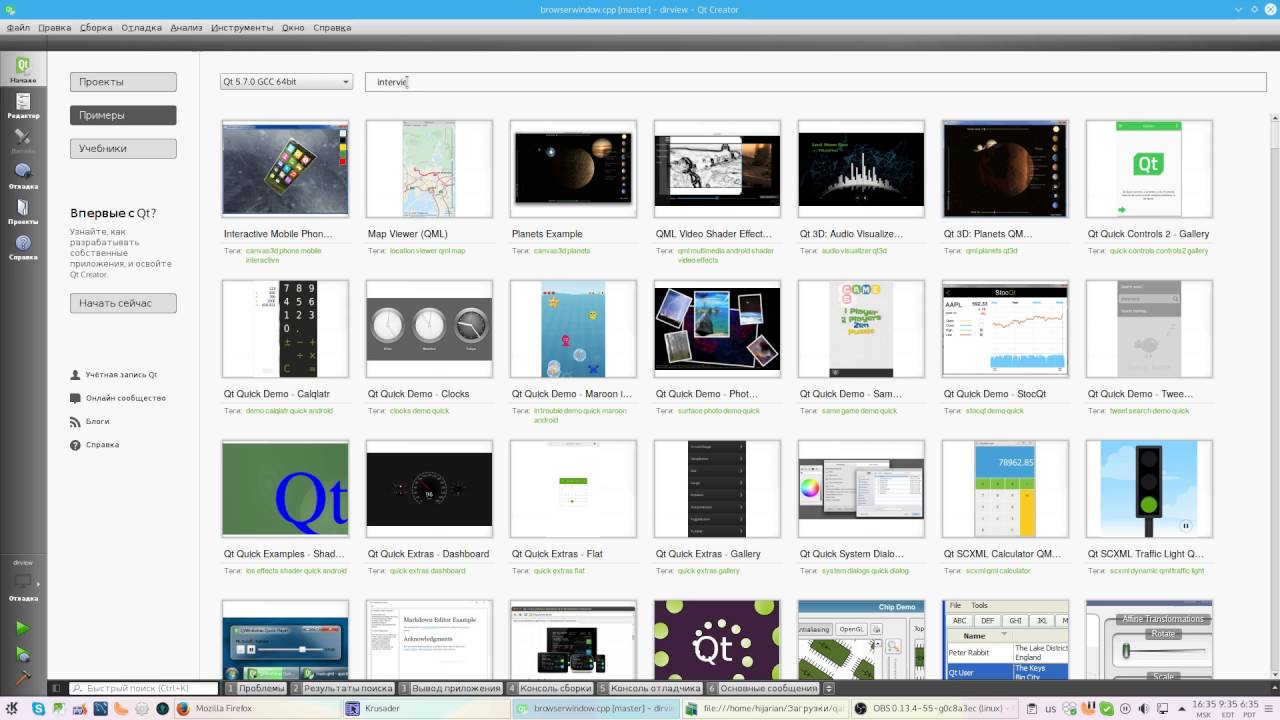Click the 'scxml qml calculator' tags text

coord(998,571)
